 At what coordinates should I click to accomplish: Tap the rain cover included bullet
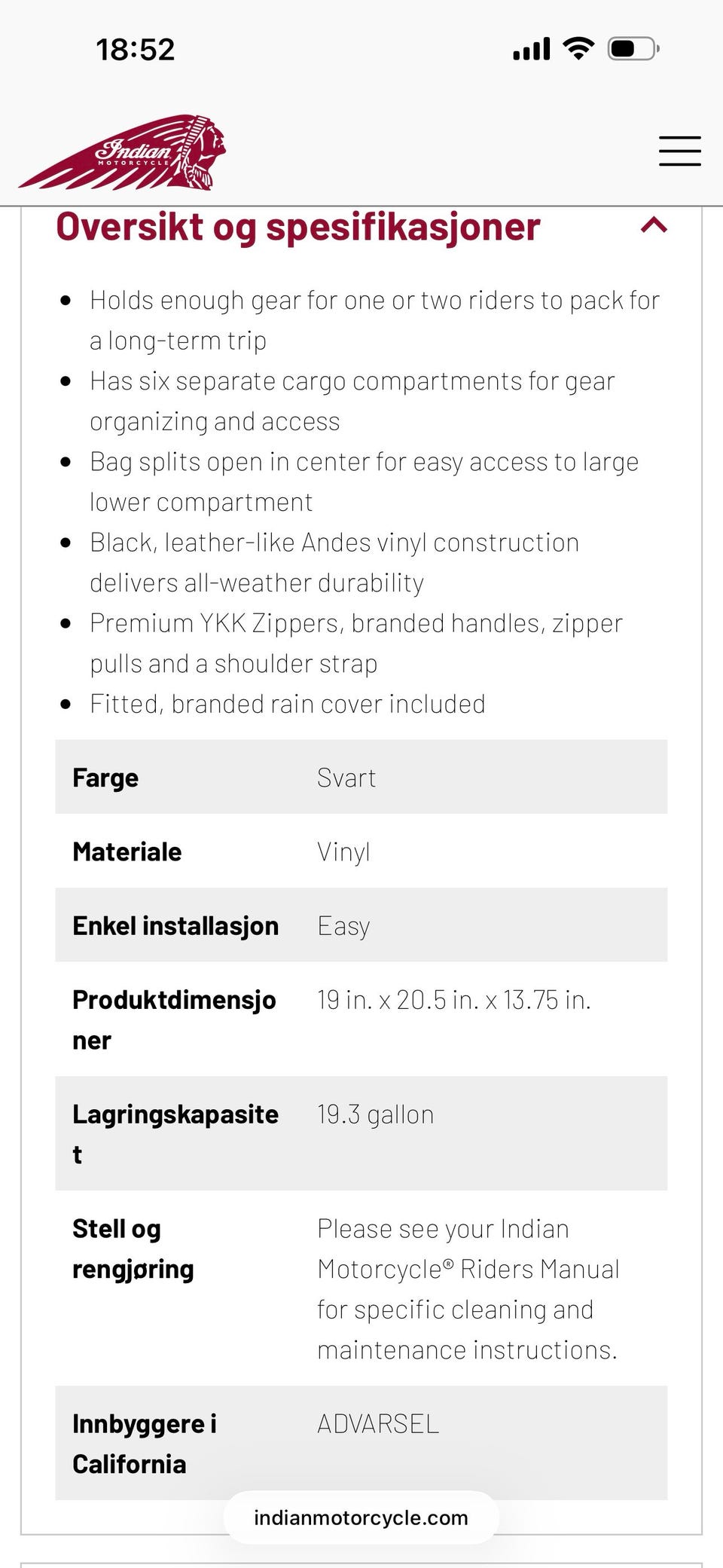288,704
